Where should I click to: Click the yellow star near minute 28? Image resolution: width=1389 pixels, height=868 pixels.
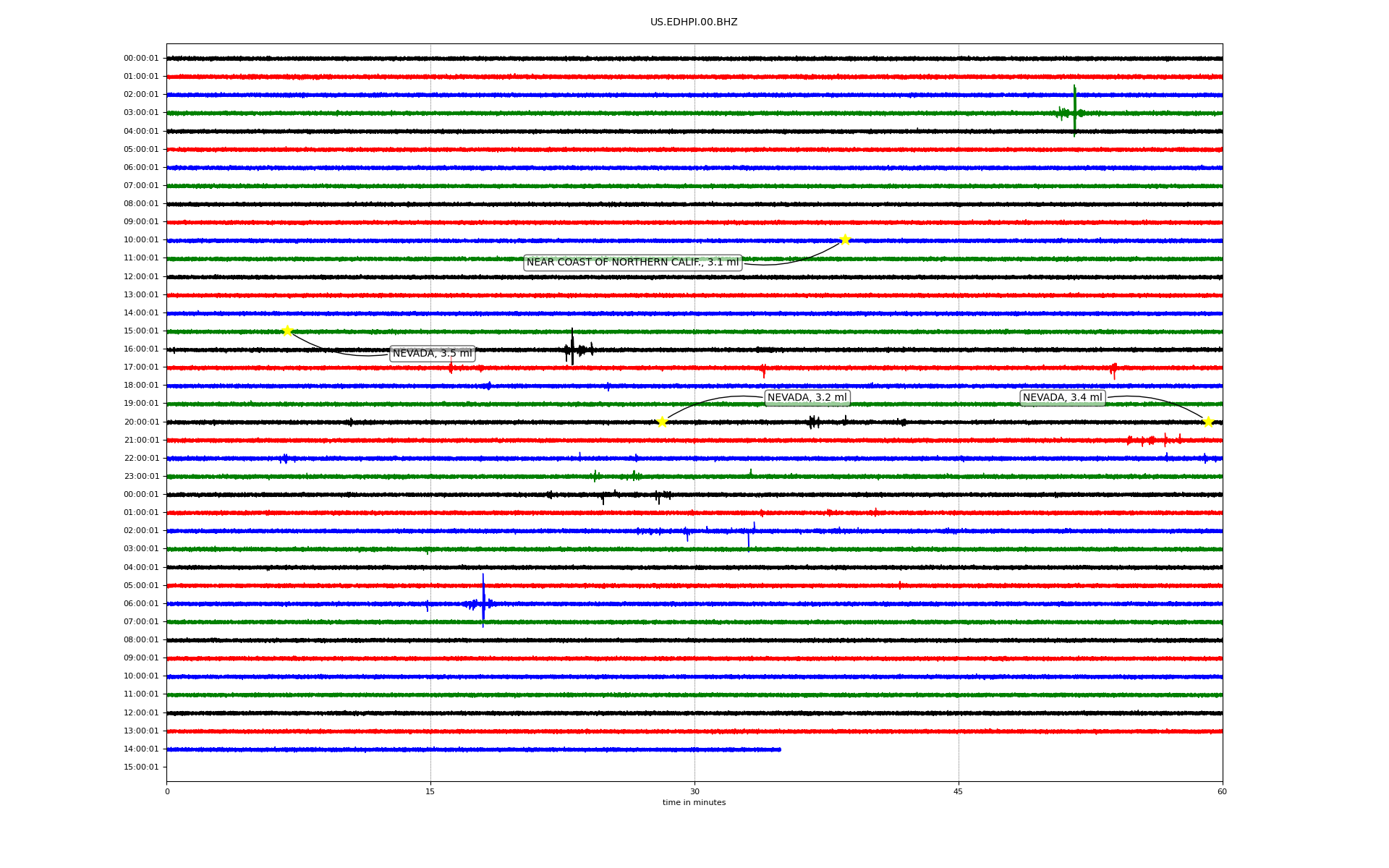[x=662, y=422]
